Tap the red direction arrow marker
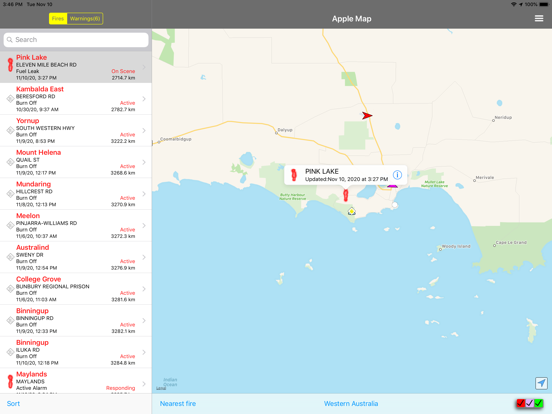This screenshot has width=552, height=414. point(367,115)
